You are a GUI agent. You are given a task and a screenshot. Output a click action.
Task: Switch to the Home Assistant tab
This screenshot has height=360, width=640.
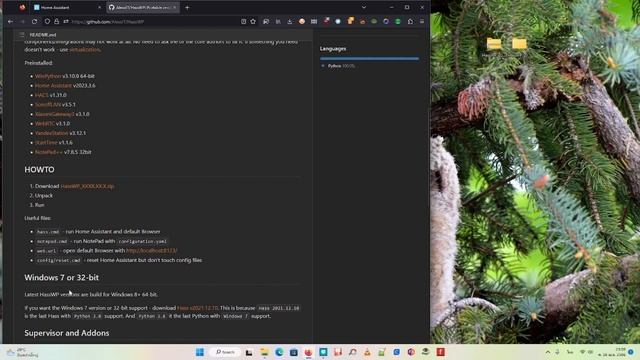pos(67,7)
